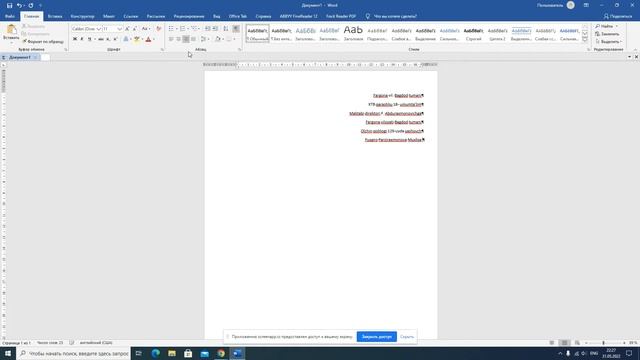Expand the multilevel list dropdown
This screenshot has width=640, height=360.
coord(199,29)
